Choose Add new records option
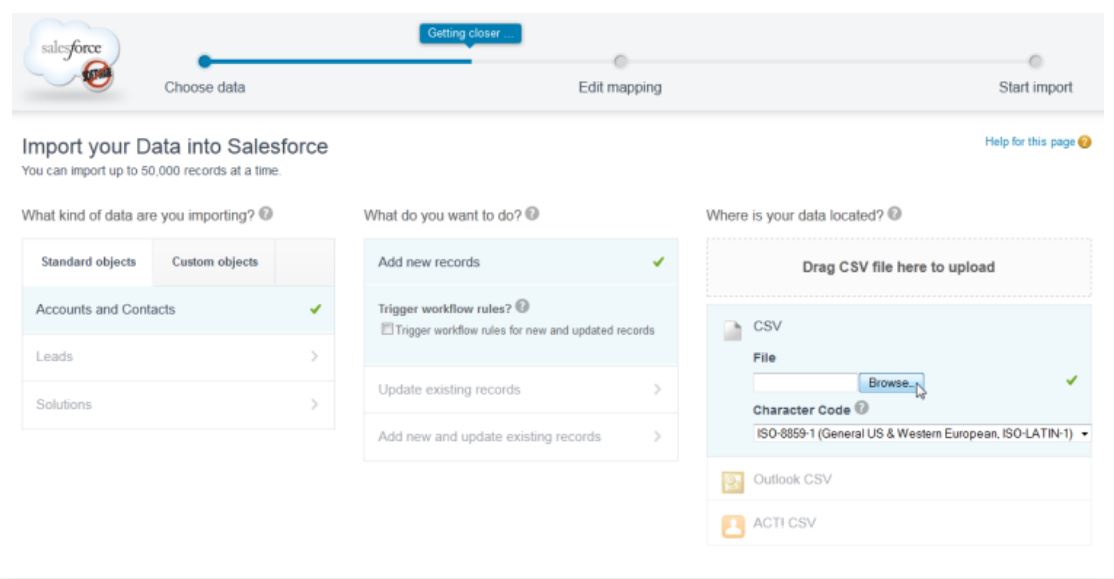 [x=521, y=262]
